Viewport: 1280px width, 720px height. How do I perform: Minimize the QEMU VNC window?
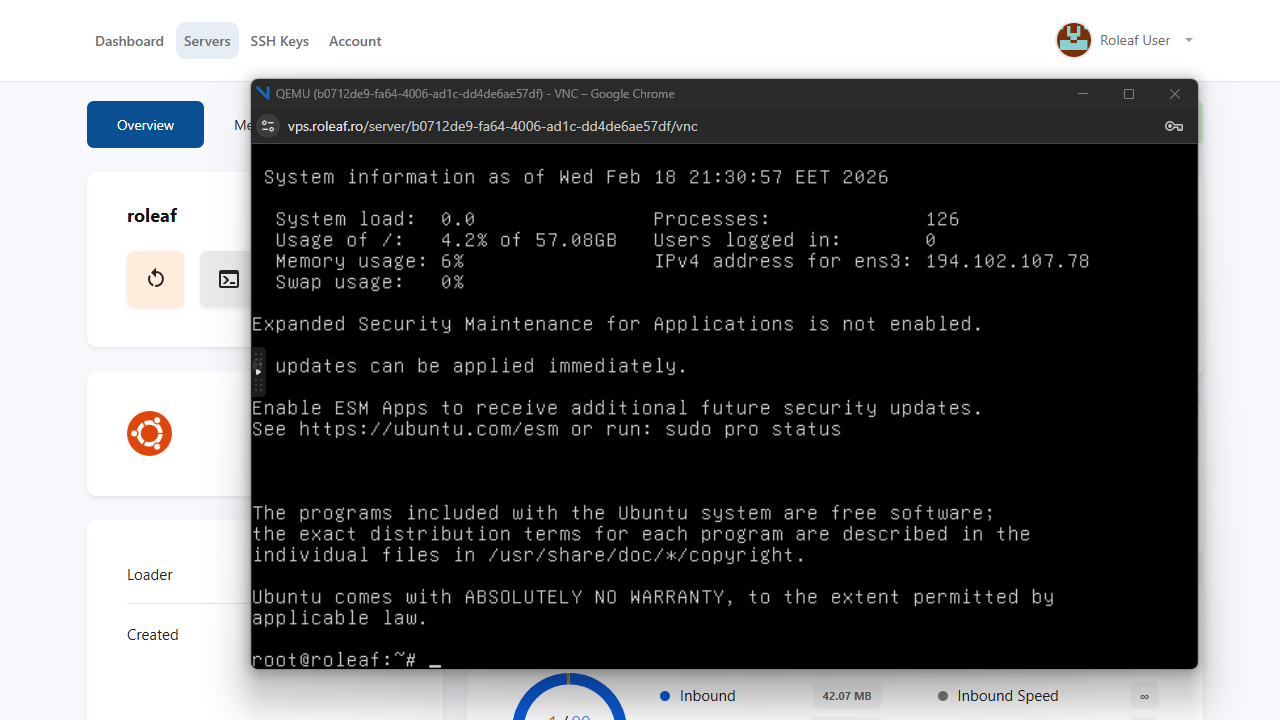coord(1083,94)
